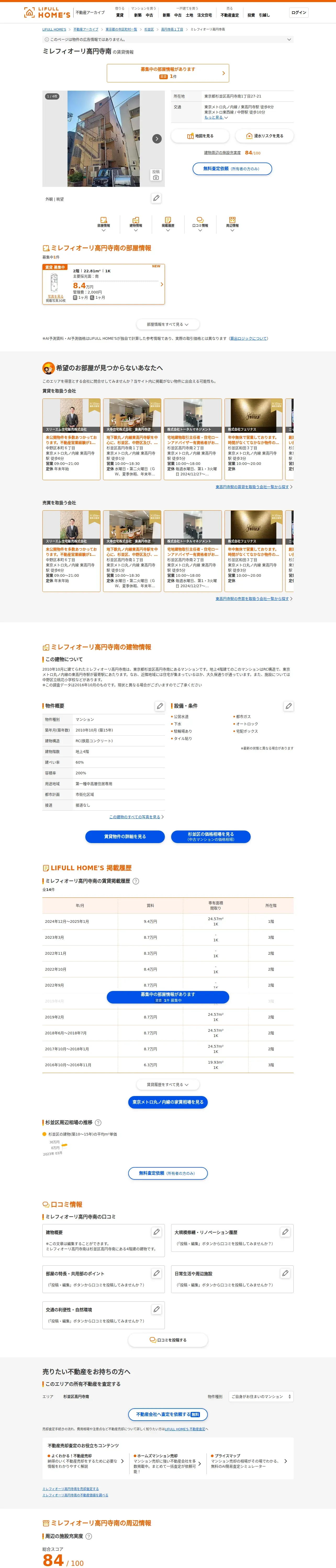Expand もっと見る under transport info

pos(216,118)
